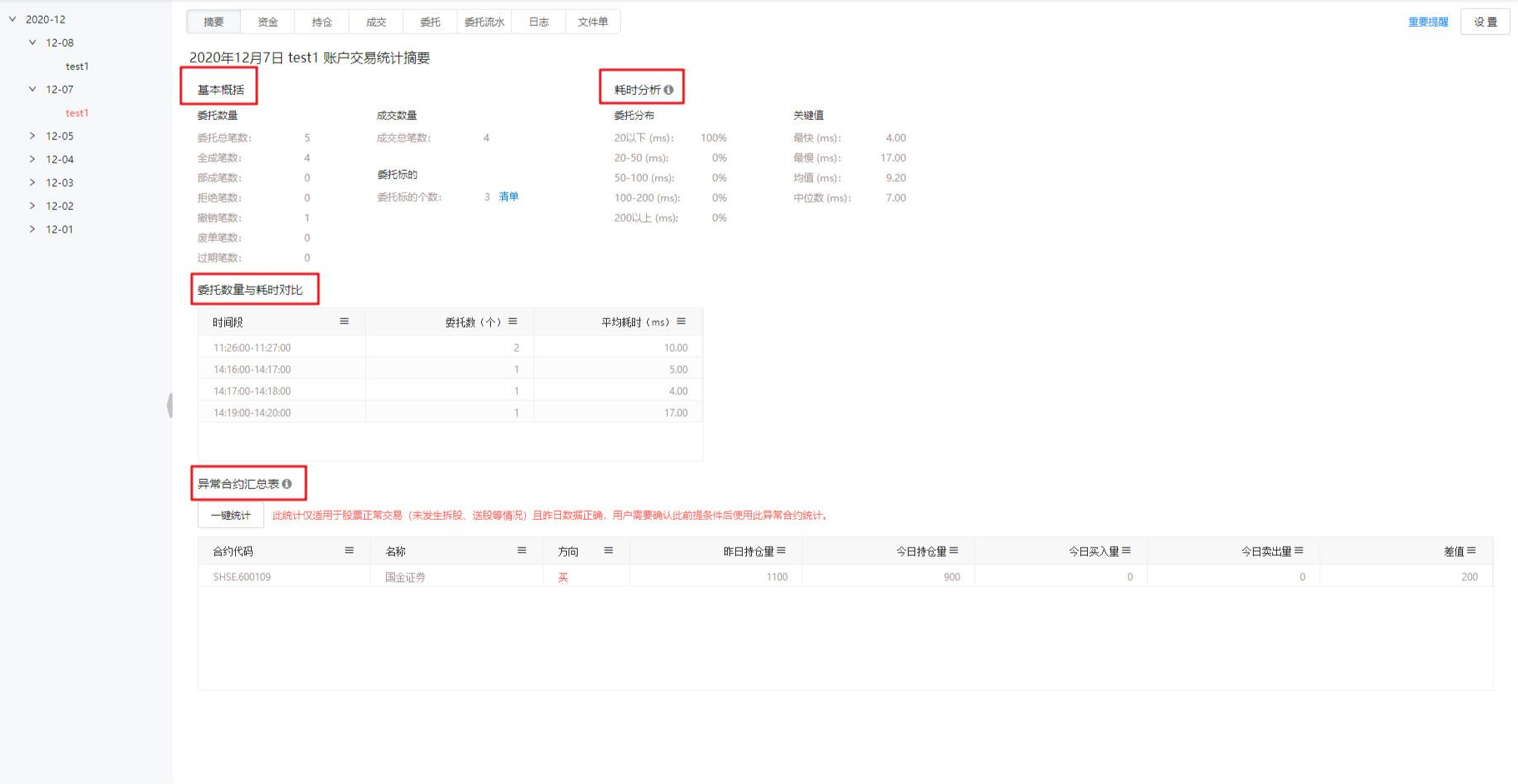Image resolution: width=1518 pixels, height=784 pixels.
Task: Click info icon next to 耗时分析
Action: pyautogui.click(x=669, y=90)
